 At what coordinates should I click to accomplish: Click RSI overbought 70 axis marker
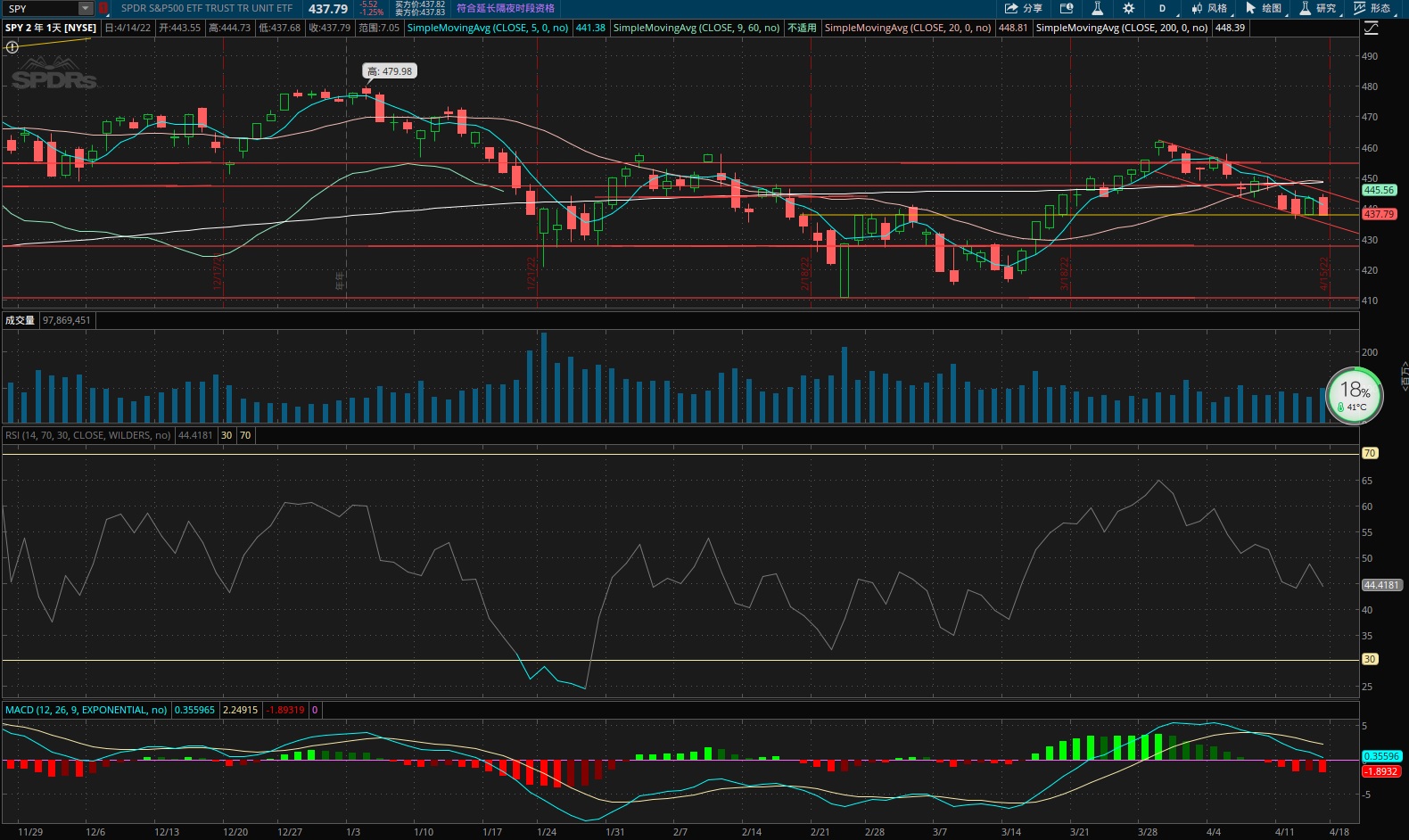click(1370, 453)
